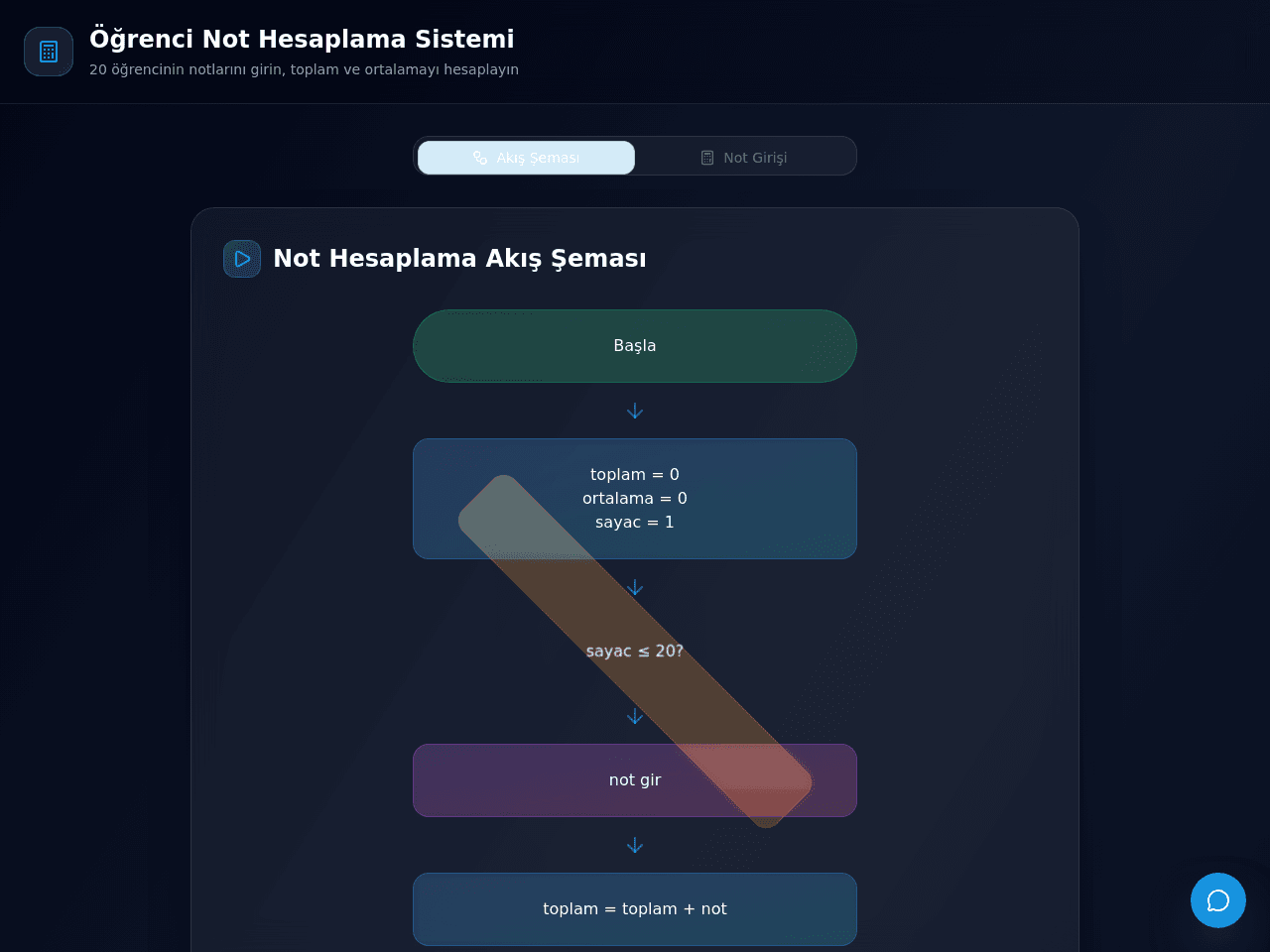
Task: Click the down arrow below Başla node
Action: pyautogui.click(x=635, y=411)
